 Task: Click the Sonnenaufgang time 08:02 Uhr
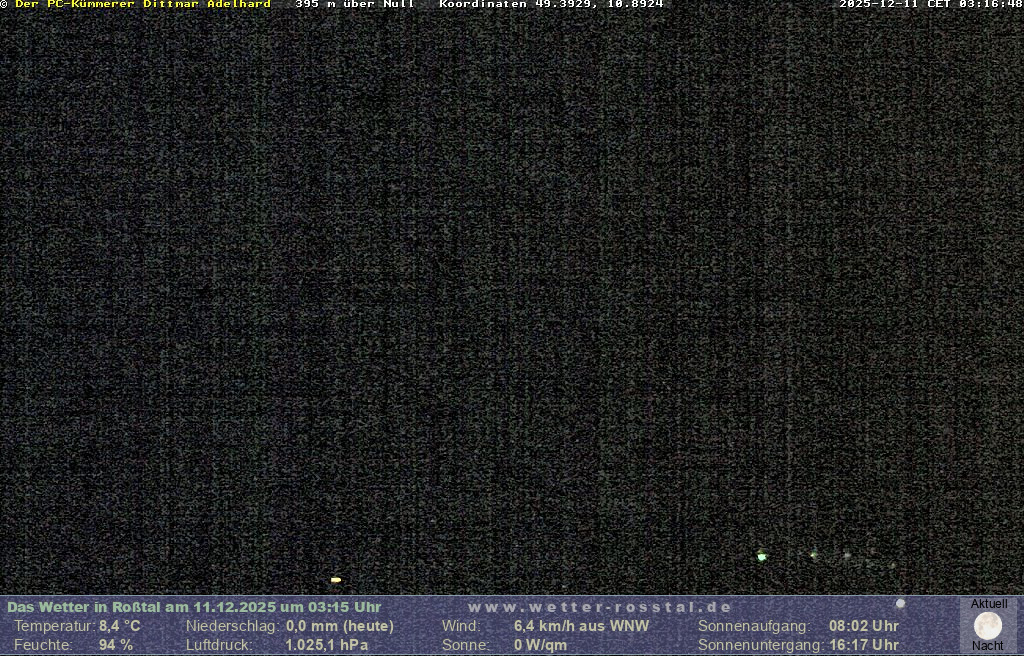click(x=863, y=626)
